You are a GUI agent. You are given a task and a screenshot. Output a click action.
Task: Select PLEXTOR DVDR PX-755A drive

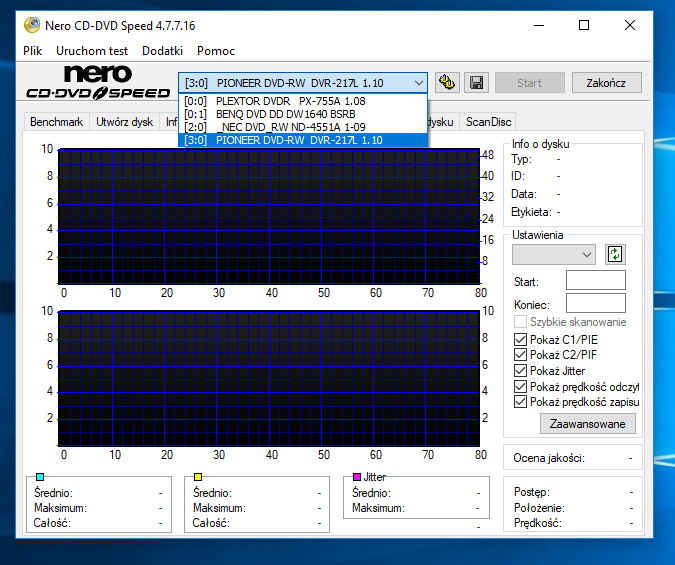pyautogui.click(x=303, y=101)
